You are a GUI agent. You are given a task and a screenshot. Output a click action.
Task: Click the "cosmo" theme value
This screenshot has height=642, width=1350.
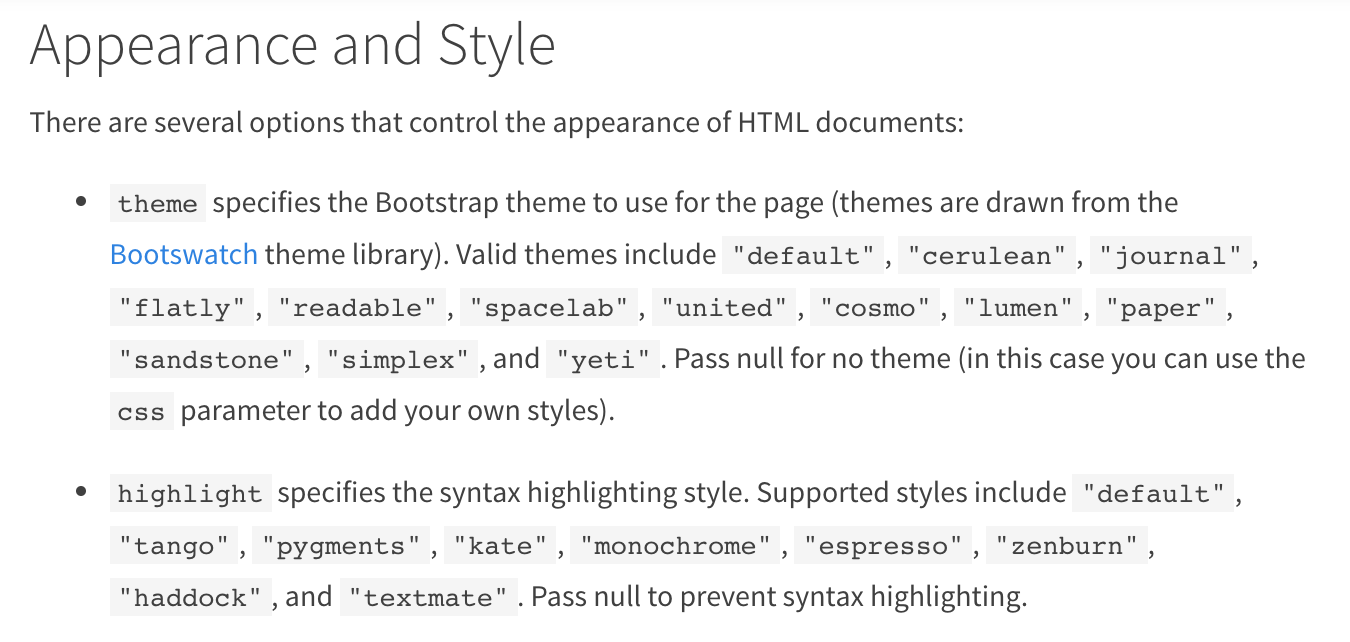click(876, 307)
